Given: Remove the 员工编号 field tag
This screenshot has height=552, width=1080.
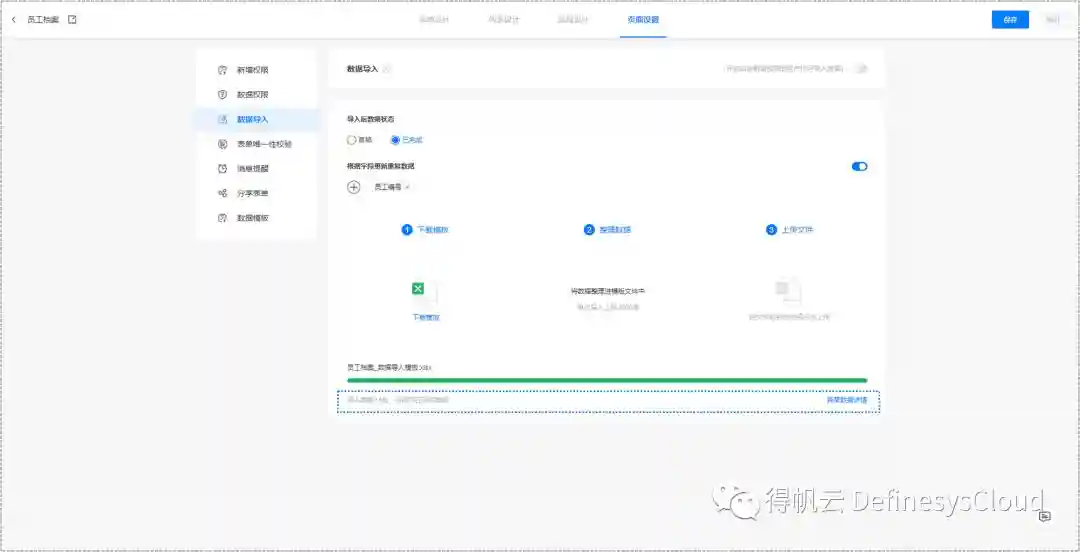Looking at the screenshot, I should [x=407, y=187].
